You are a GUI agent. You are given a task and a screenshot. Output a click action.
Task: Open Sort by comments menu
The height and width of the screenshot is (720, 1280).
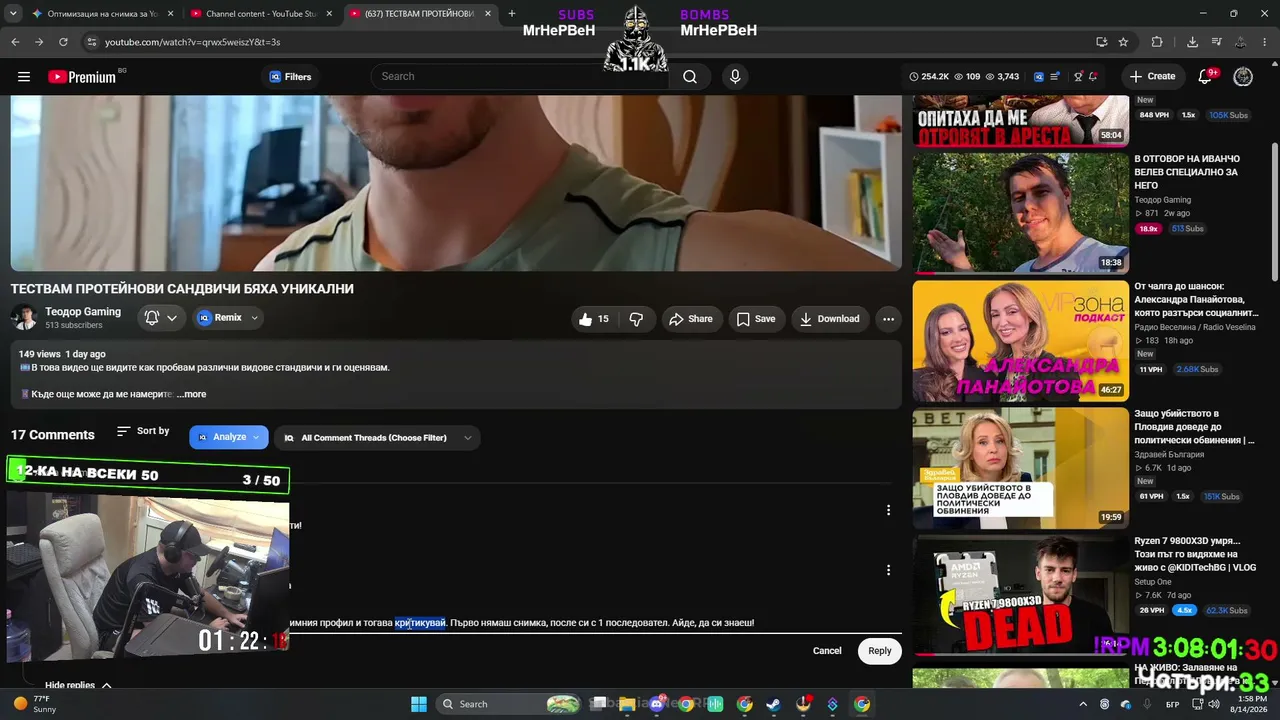tap(143, 431)
